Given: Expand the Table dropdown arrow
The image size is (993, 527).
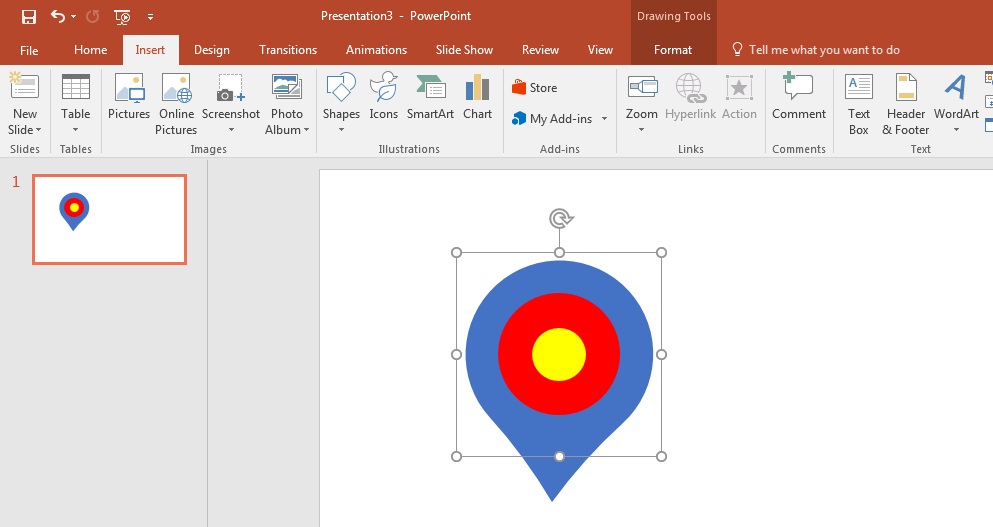Looking at the screenshot, I should (75, 130).
